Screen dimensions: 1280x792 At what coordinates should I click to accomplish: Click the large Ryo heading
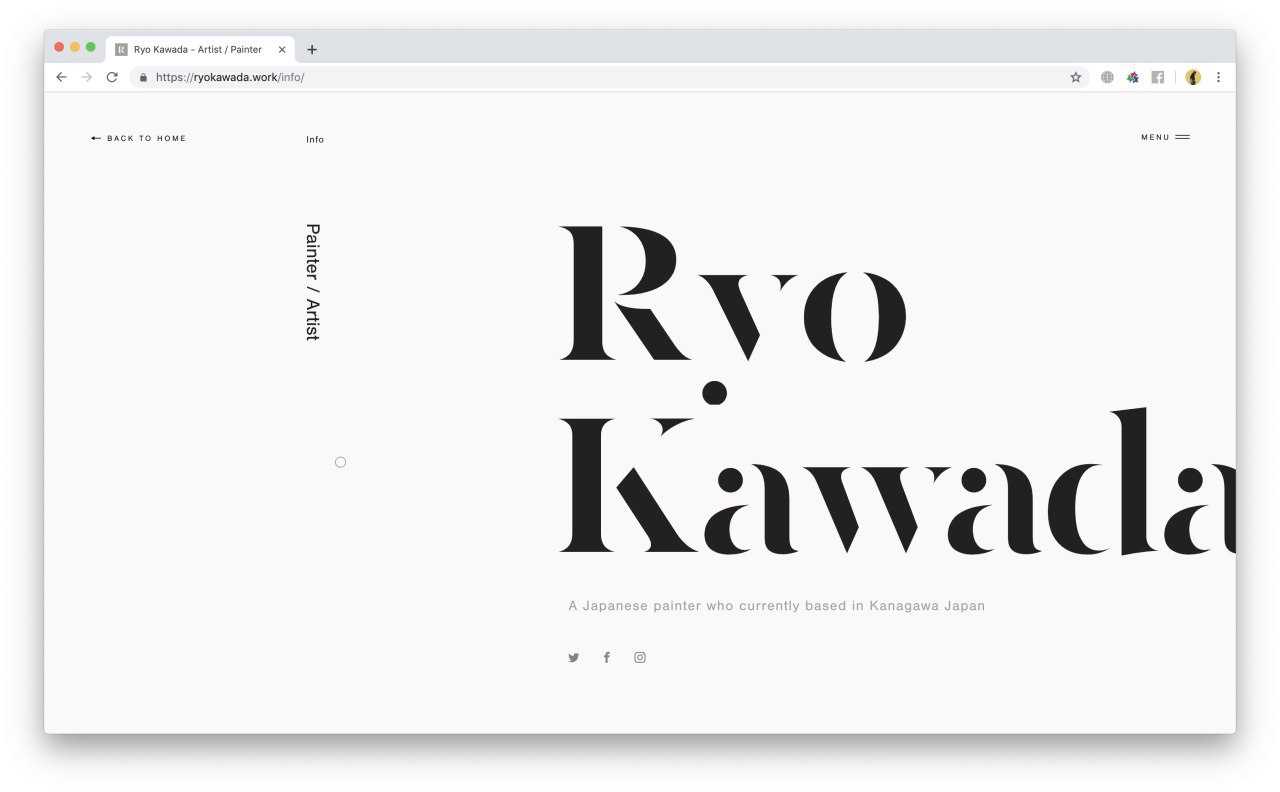click(x=732, y=294)
